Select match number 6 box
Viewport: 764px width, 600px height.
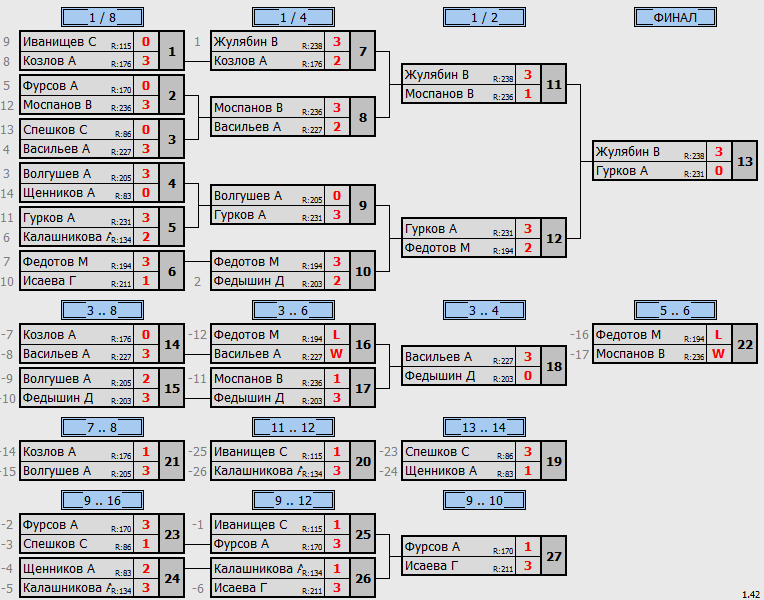coord(172,271)
